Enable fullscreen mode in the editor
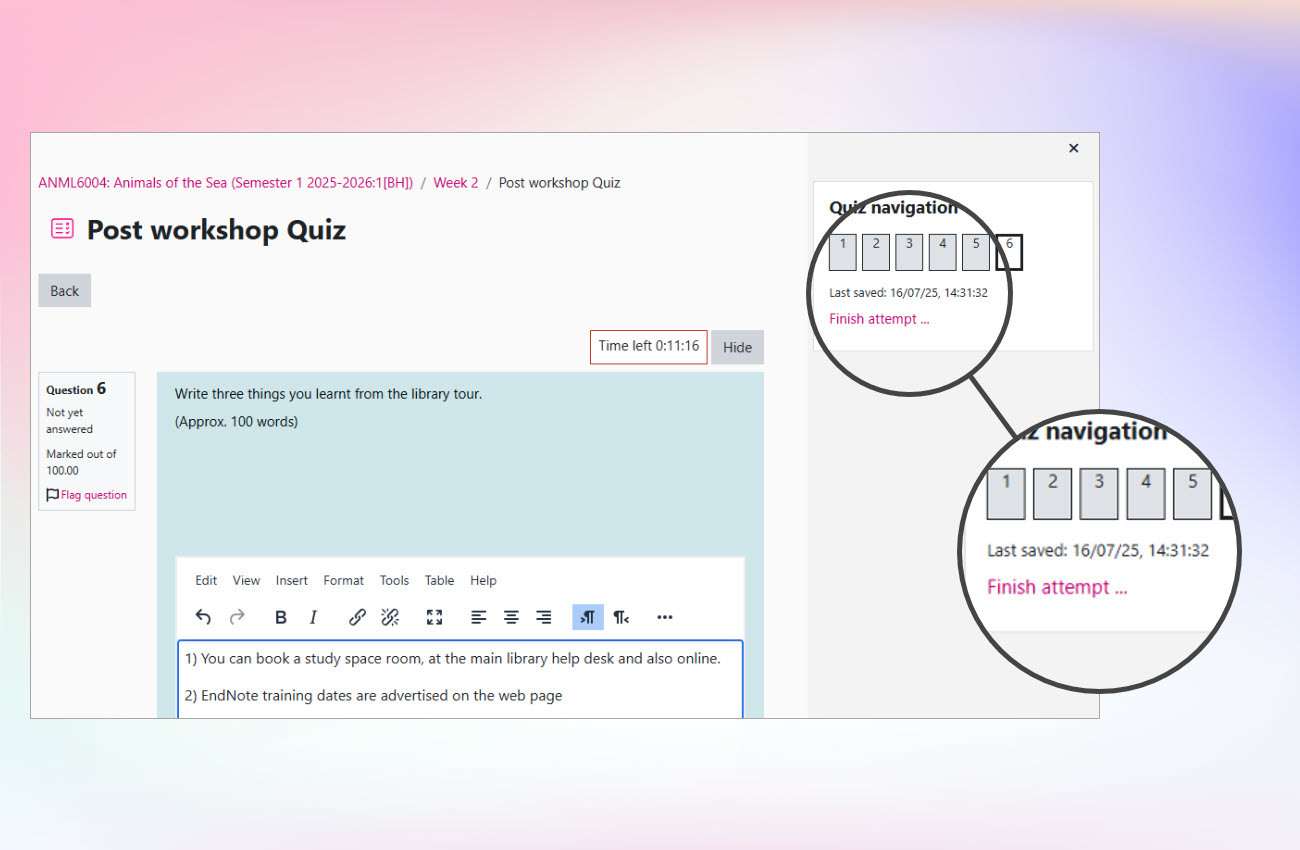1300x850 pixels. pos(434,617)
